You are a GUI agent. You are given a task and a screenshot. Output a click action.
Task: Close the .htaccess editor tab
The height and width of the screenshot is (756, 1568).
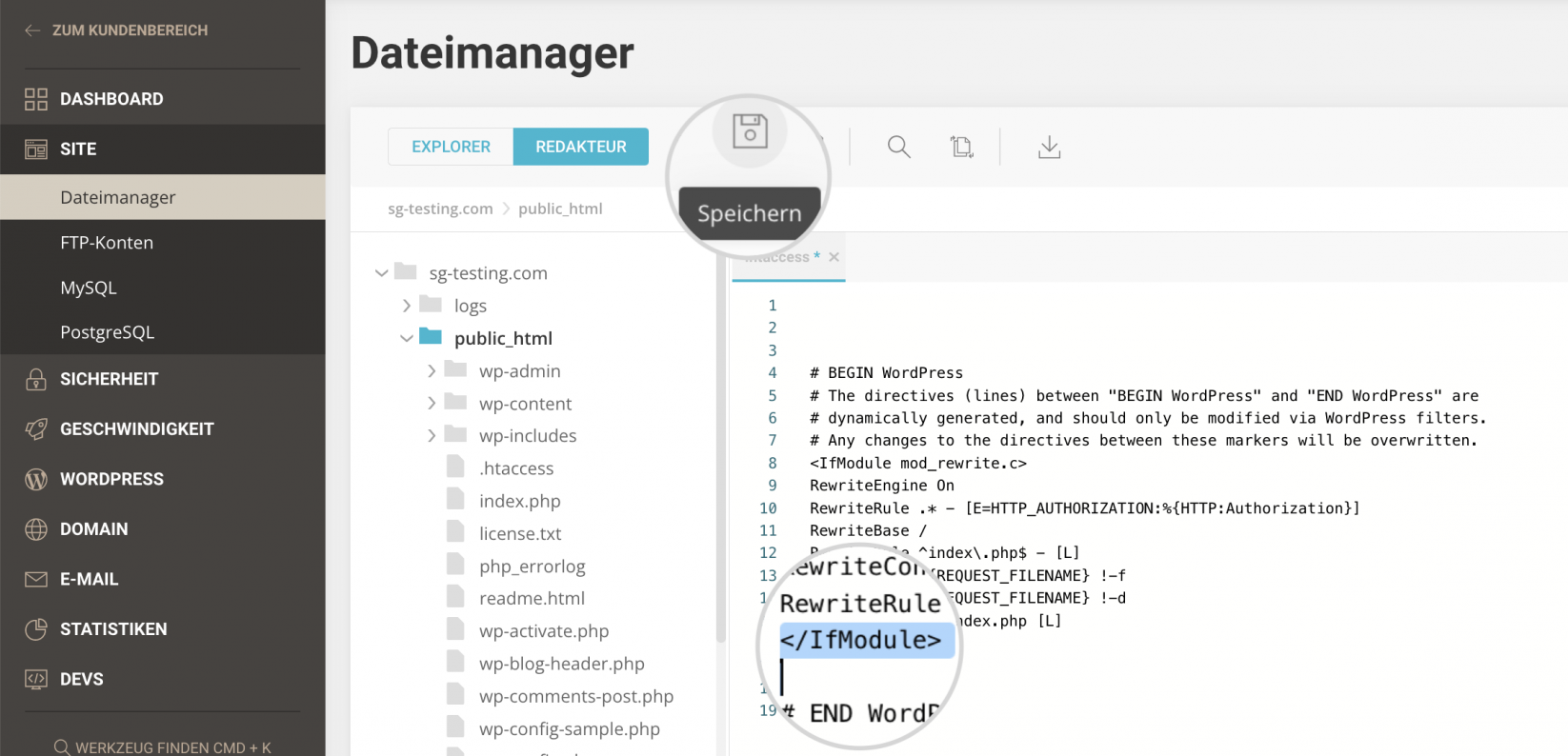click(834, 257)
